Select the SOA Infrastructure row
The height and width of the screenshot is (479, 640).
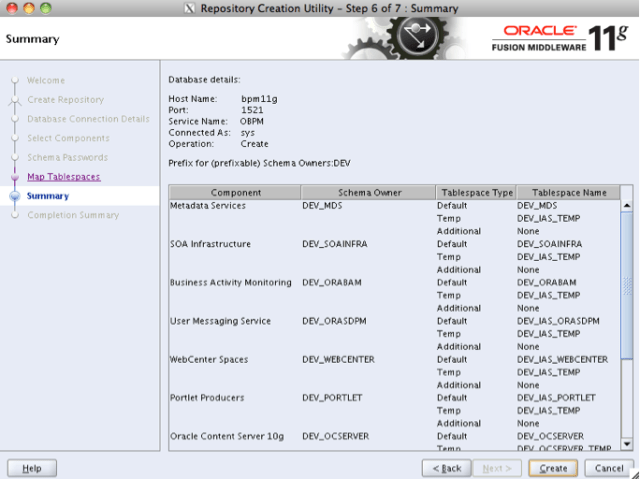coord(211,244)
